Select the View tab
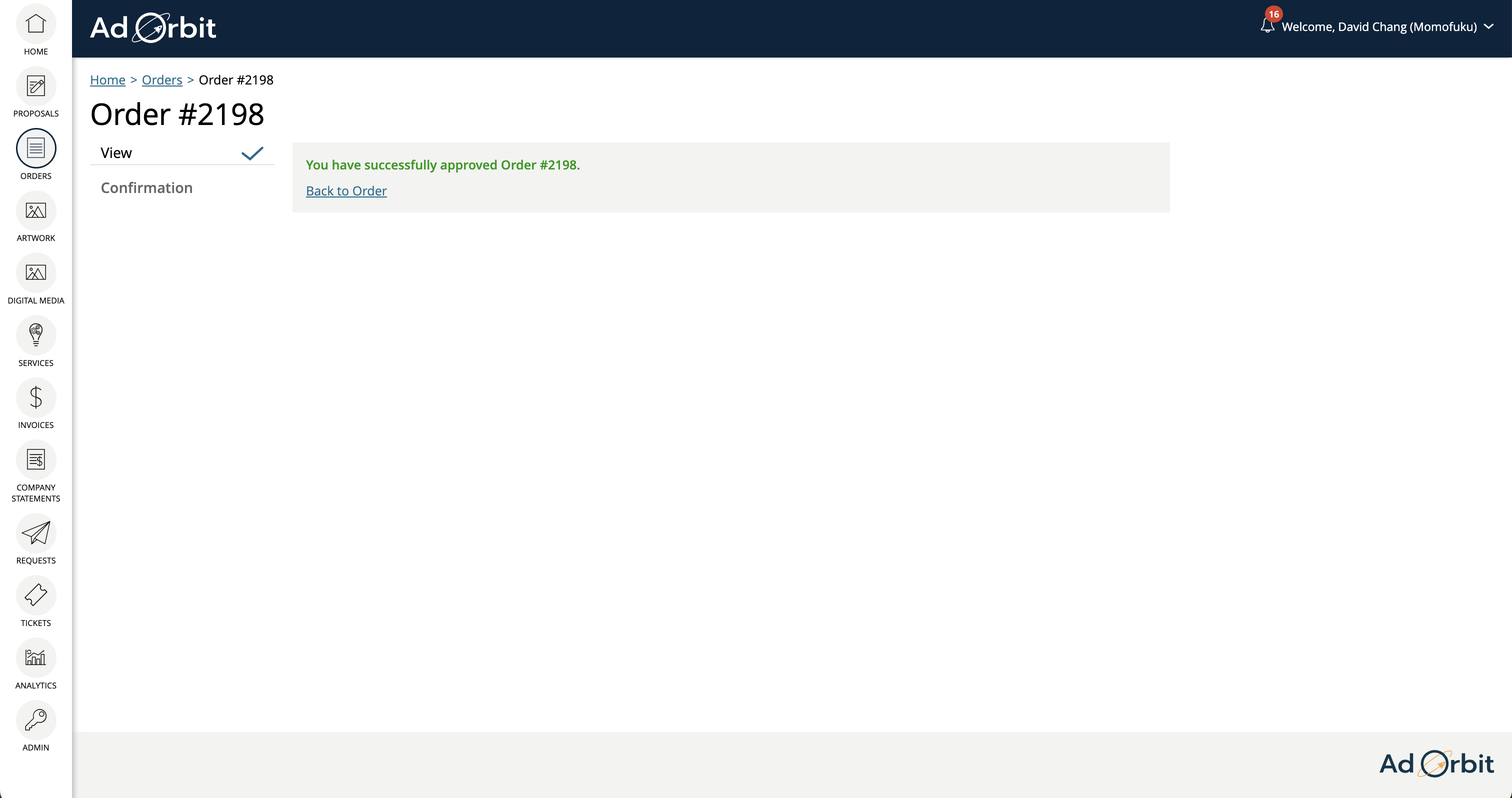Screen dimensions: 1512x798 click(x=115, y=152)
